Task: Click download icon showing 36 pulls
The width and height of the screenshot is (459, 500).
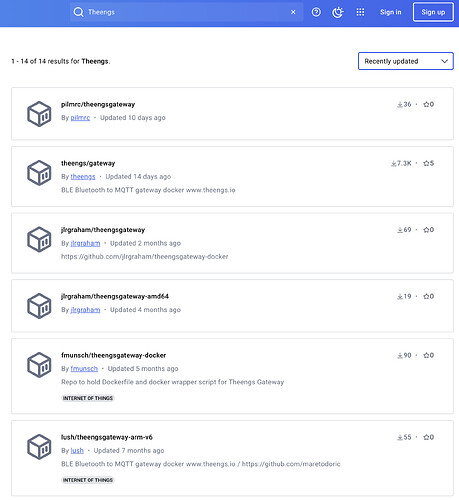Action: click(400, 104)
